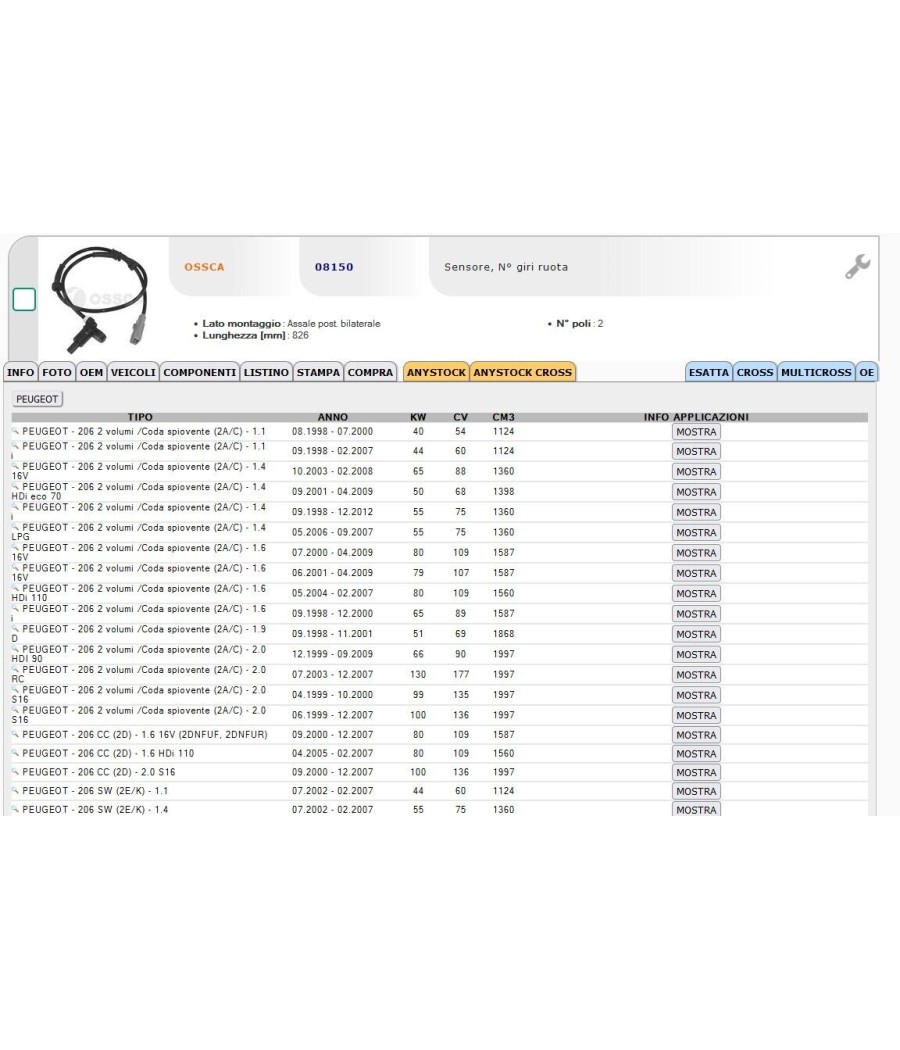Click the CV column header
The height and width of the screenshot is (1050, 900).
click(x=461, y=417)
